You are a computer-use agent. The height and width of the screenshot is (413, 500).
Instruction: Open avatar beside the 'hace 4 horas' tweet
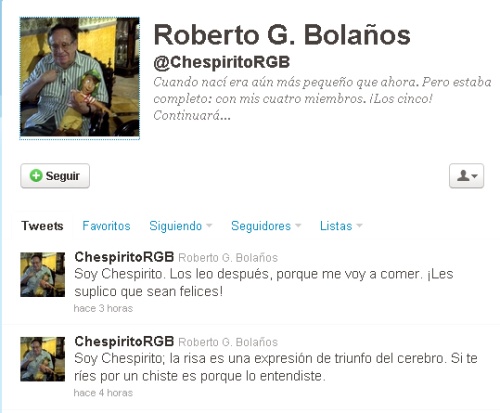click(43, 359)
